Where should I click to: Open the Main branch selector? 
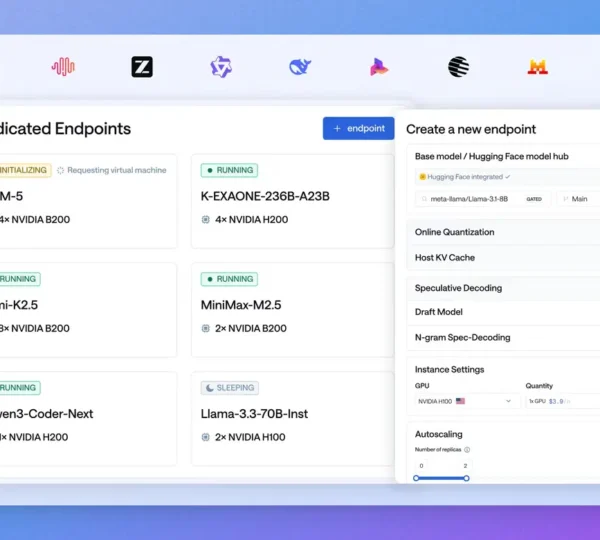pos(578,199)
